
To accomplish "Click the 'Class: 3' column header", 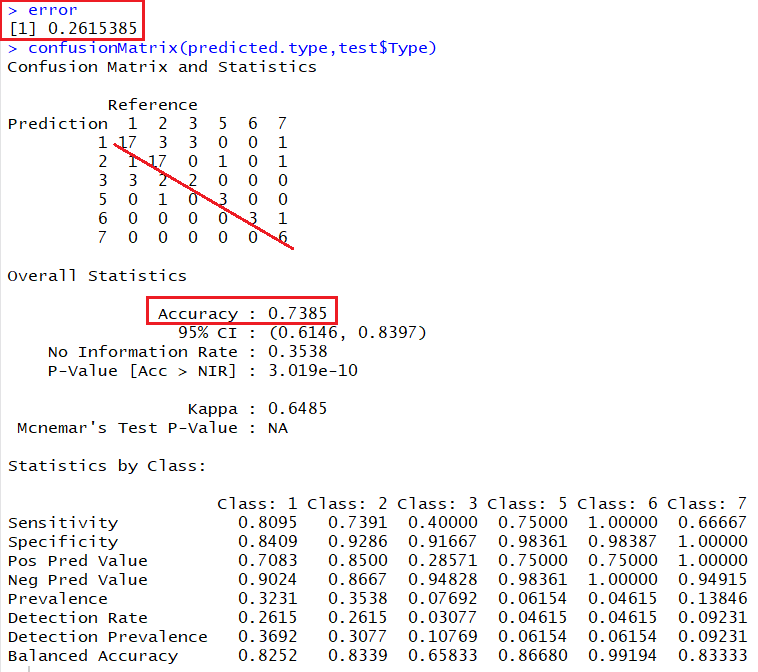I will click(437, 504).
